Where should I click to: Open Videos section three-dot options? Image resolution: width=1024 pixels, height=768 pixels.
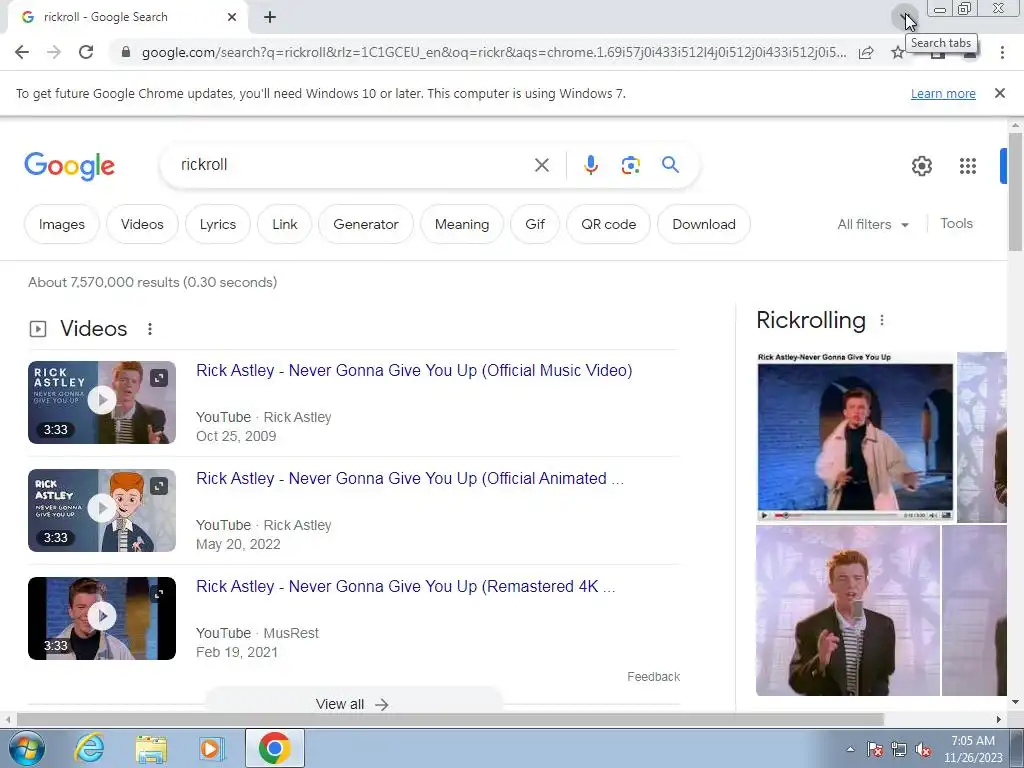(150, 328)
